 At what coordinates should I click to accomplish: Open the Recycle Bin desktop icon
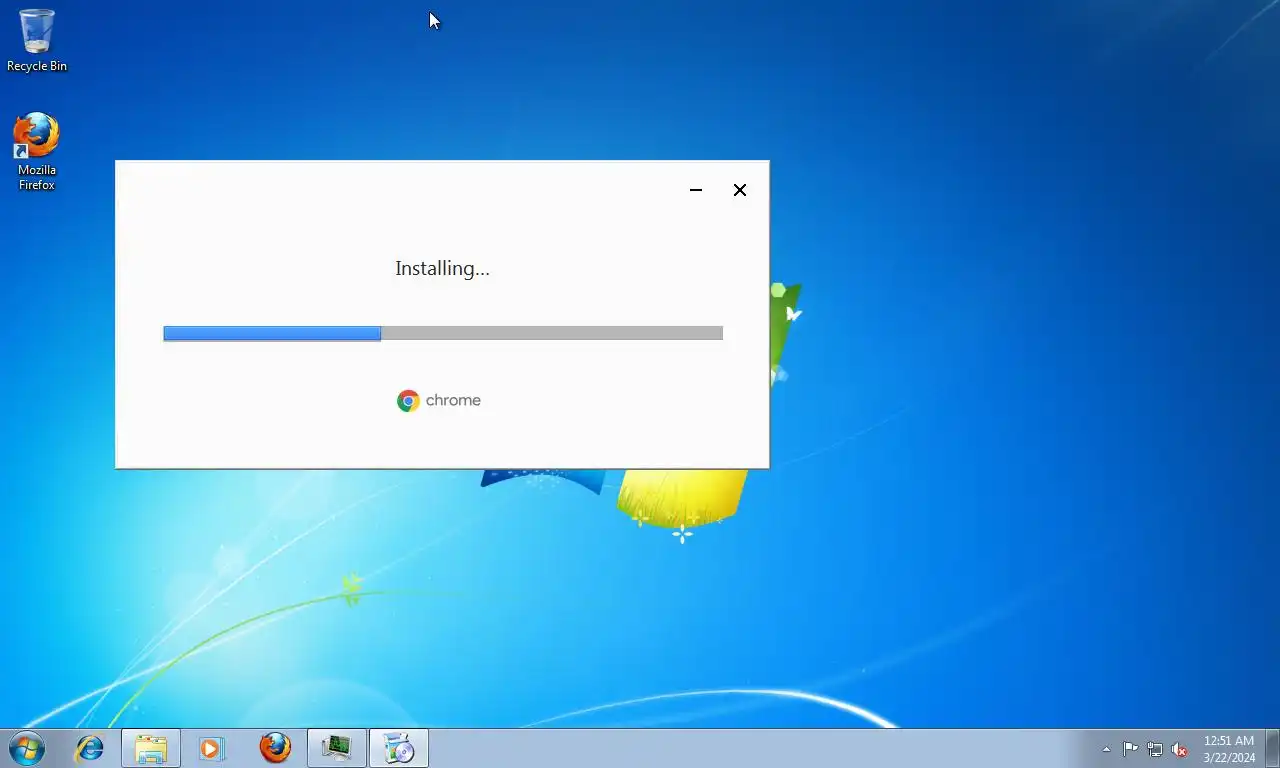[x=37, y=41]
